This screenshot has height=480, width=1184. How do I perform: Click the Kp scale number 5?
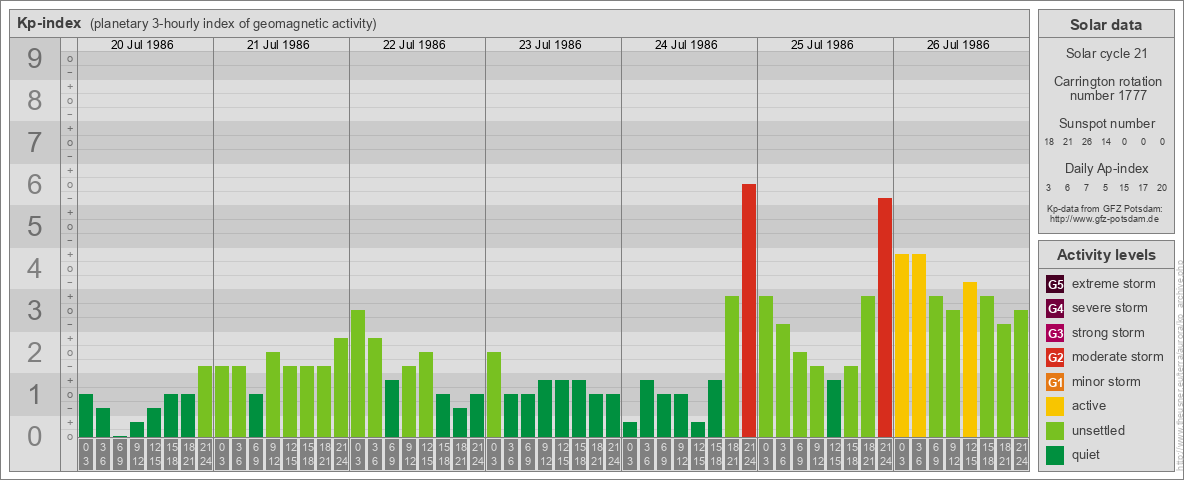click(x=35, y=226)
